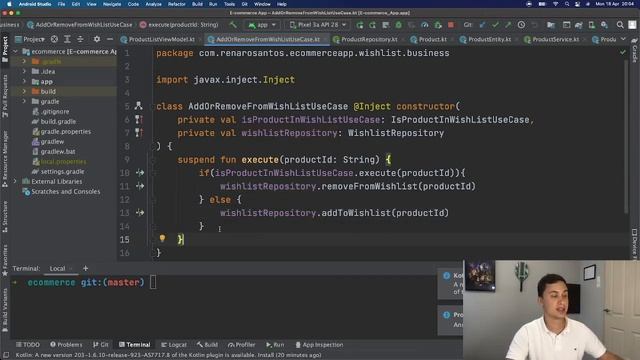Open the Pixel 3a API 28 device dropdown
The height and width of the screenshot is (360, 640).
[318, 25]
